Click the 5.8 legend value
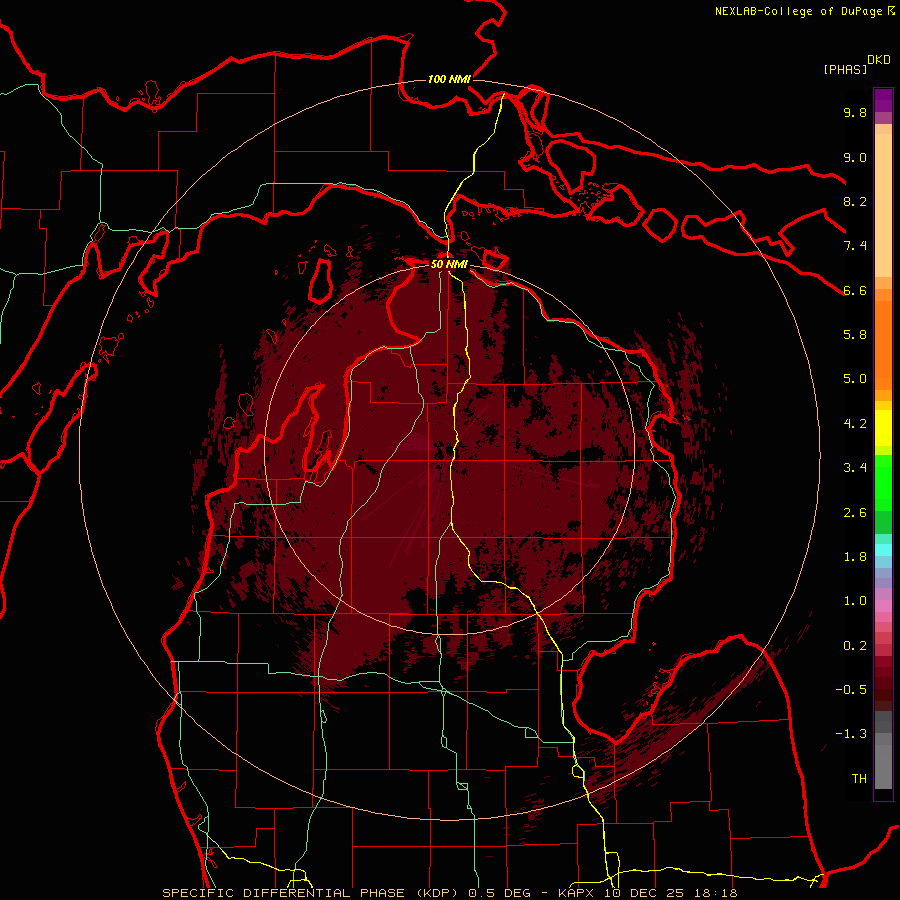Screen dimensions: 900x900 click(x=855, y=335)
